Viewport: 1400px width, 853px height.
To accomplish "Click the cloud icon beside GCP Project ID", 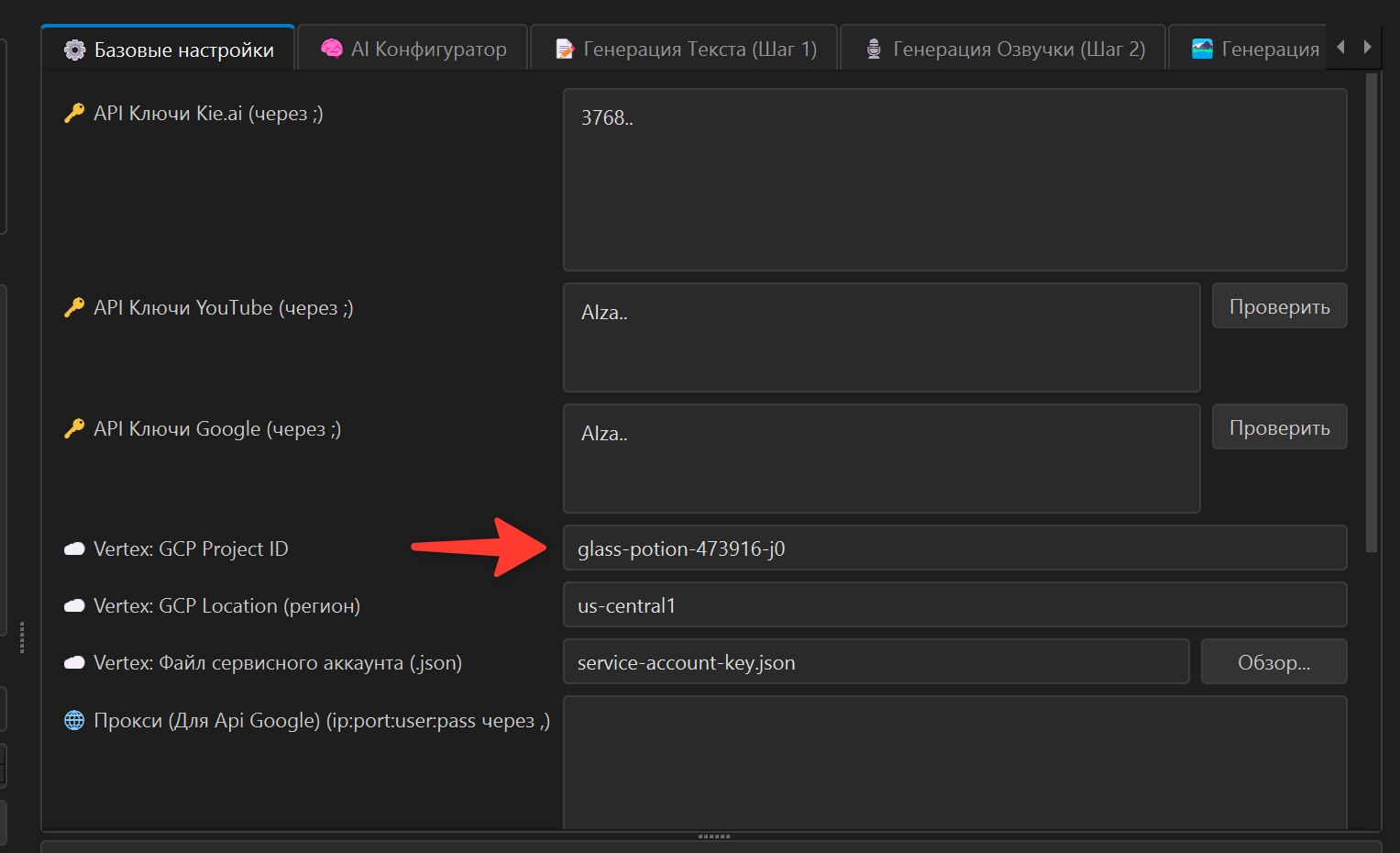I will tap(74, 549).
